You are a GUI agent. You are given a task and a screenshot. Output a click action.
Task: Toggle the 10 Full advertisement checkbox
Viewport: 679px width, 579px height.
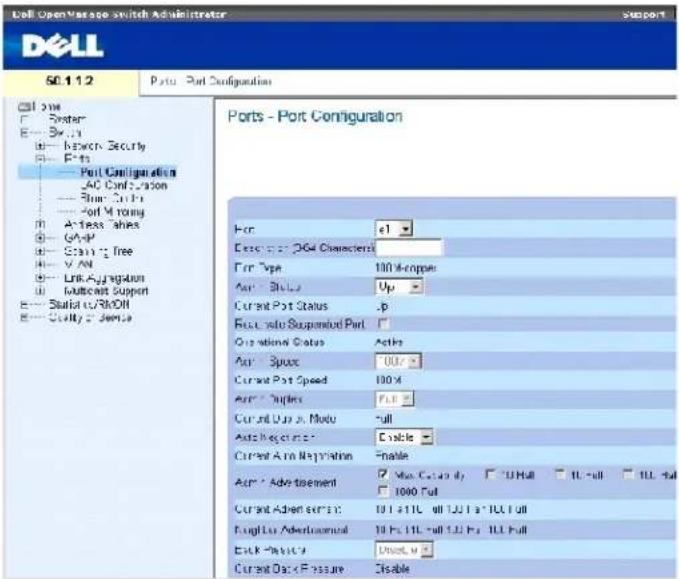coord(560,475)
